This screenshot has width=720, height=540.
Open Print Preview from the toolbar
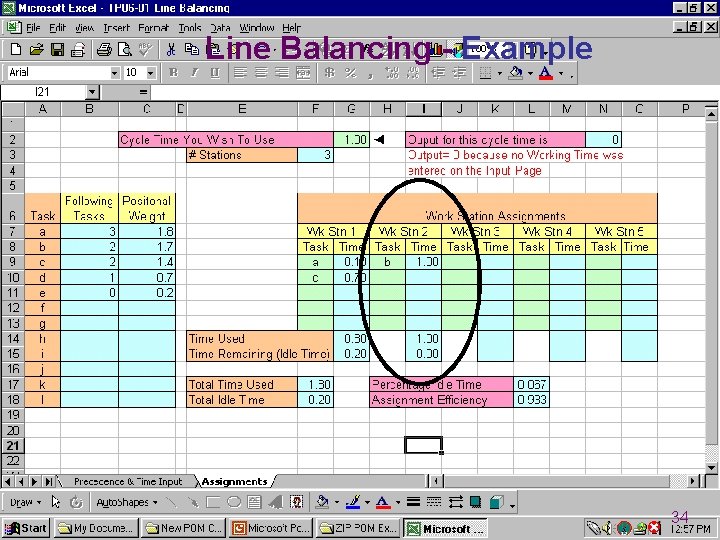124,49
